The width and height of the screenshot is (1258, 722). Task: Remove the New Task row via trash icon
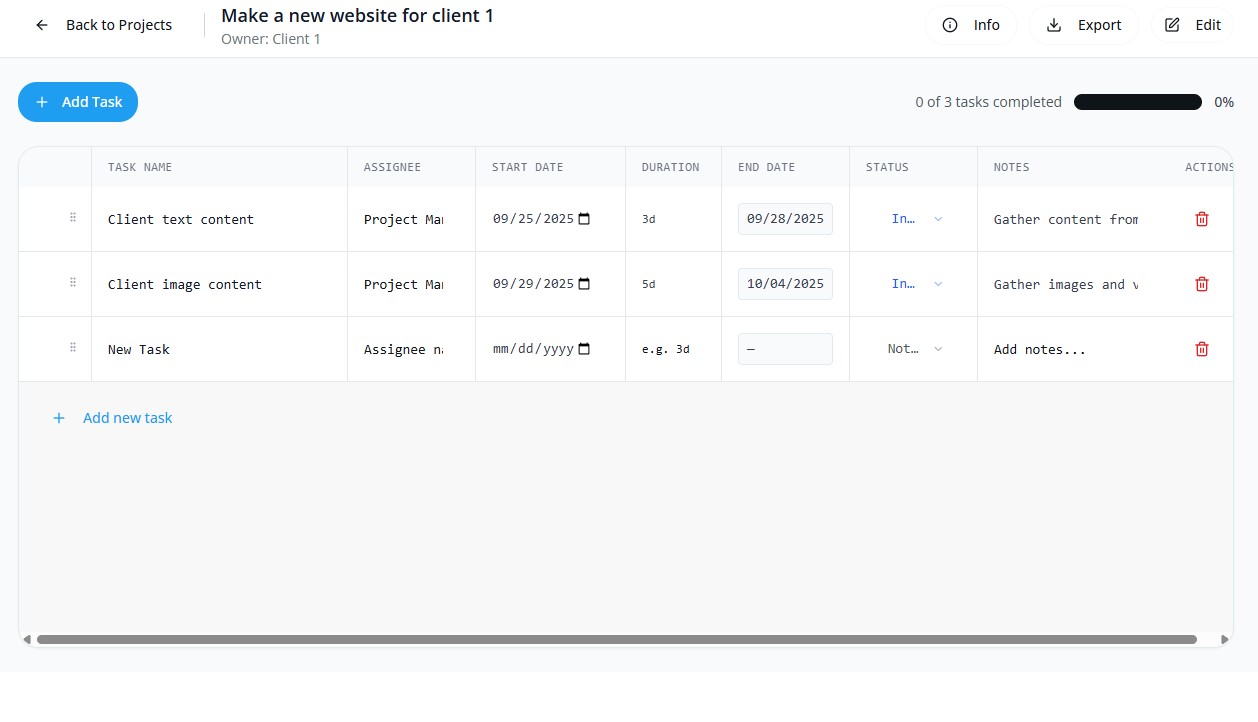coord(1202,349)
